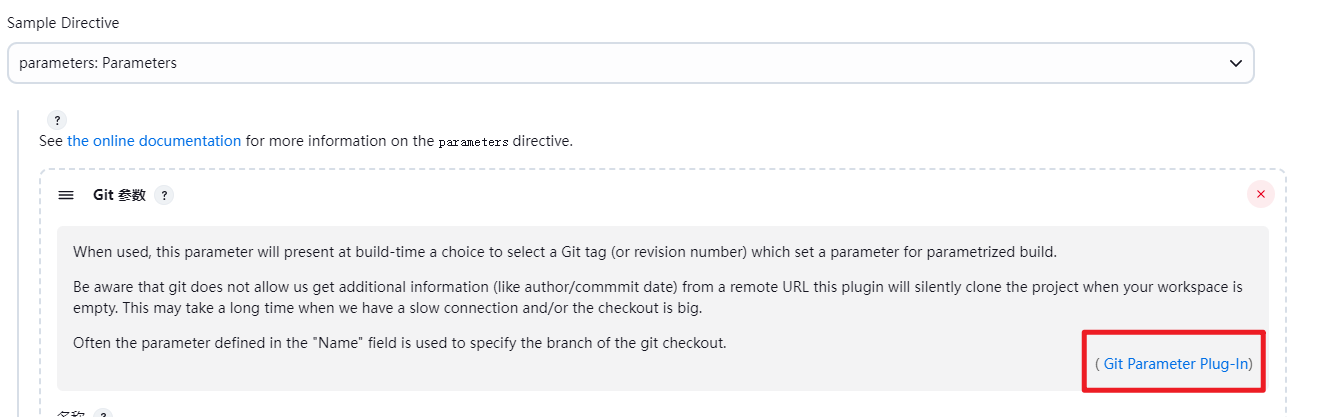The width and height of the screenshot is (1335, 417).
Task: Remove the Git 参数 parameter with red X
Action: (x=1260, y=194)
